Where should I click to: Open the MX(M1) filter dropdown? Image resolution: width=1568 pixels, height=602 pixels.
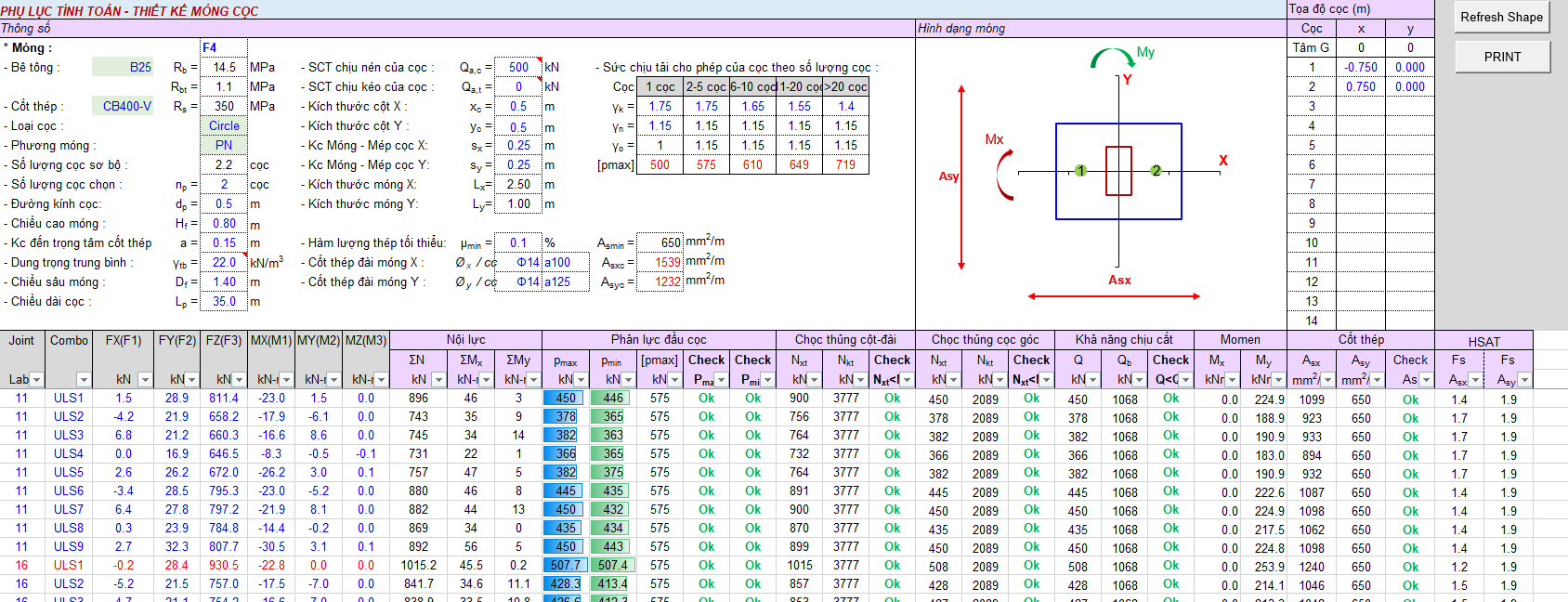[x=287, y=379]
